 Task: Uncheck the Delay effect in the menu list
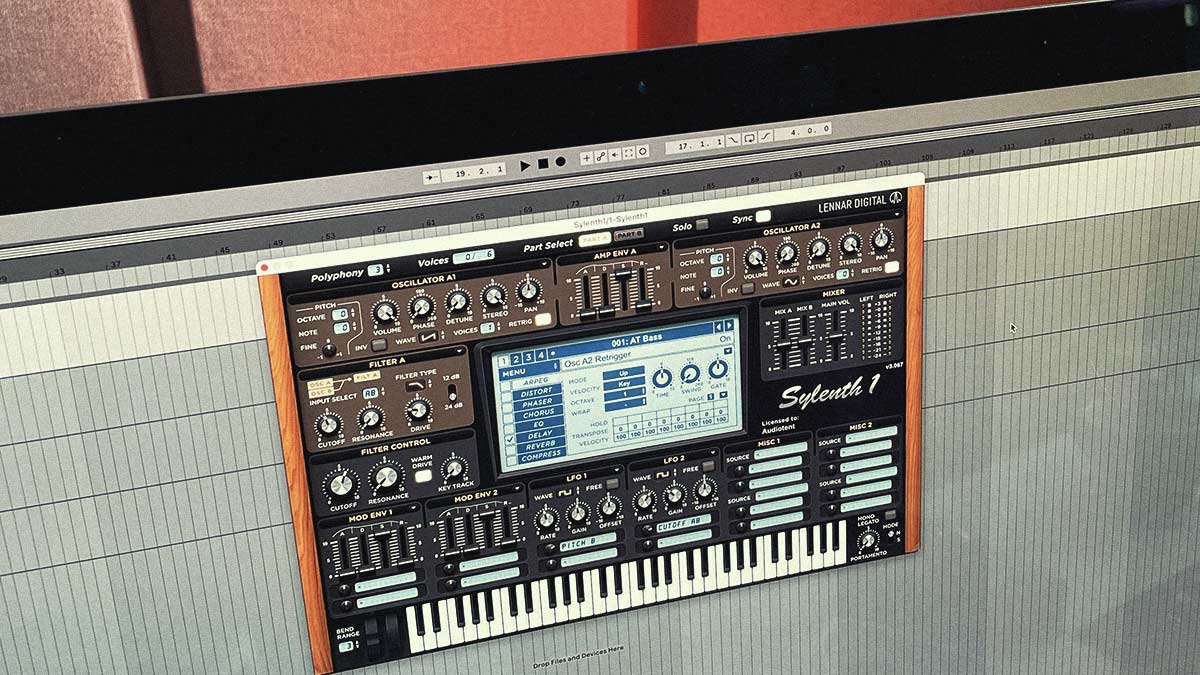pos(510,440)
